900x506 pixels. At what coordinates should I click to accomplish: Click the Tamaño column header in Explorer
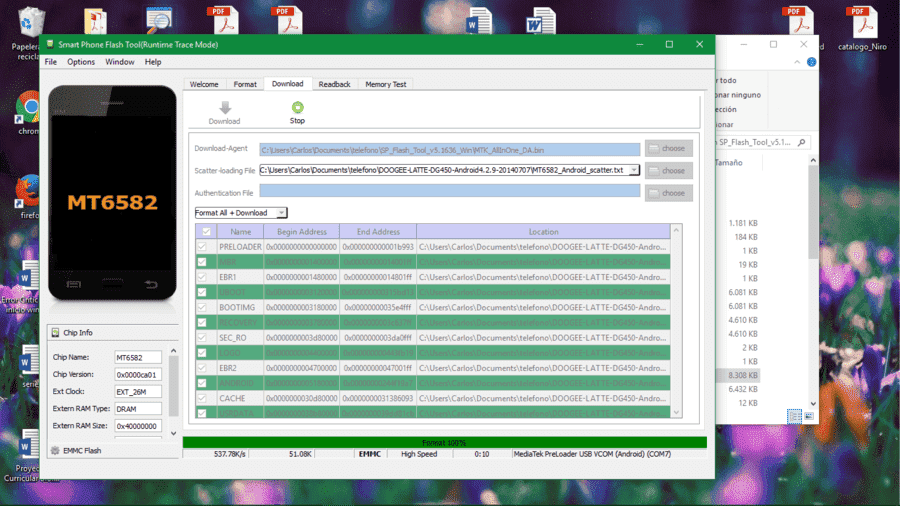coord(729,163)
